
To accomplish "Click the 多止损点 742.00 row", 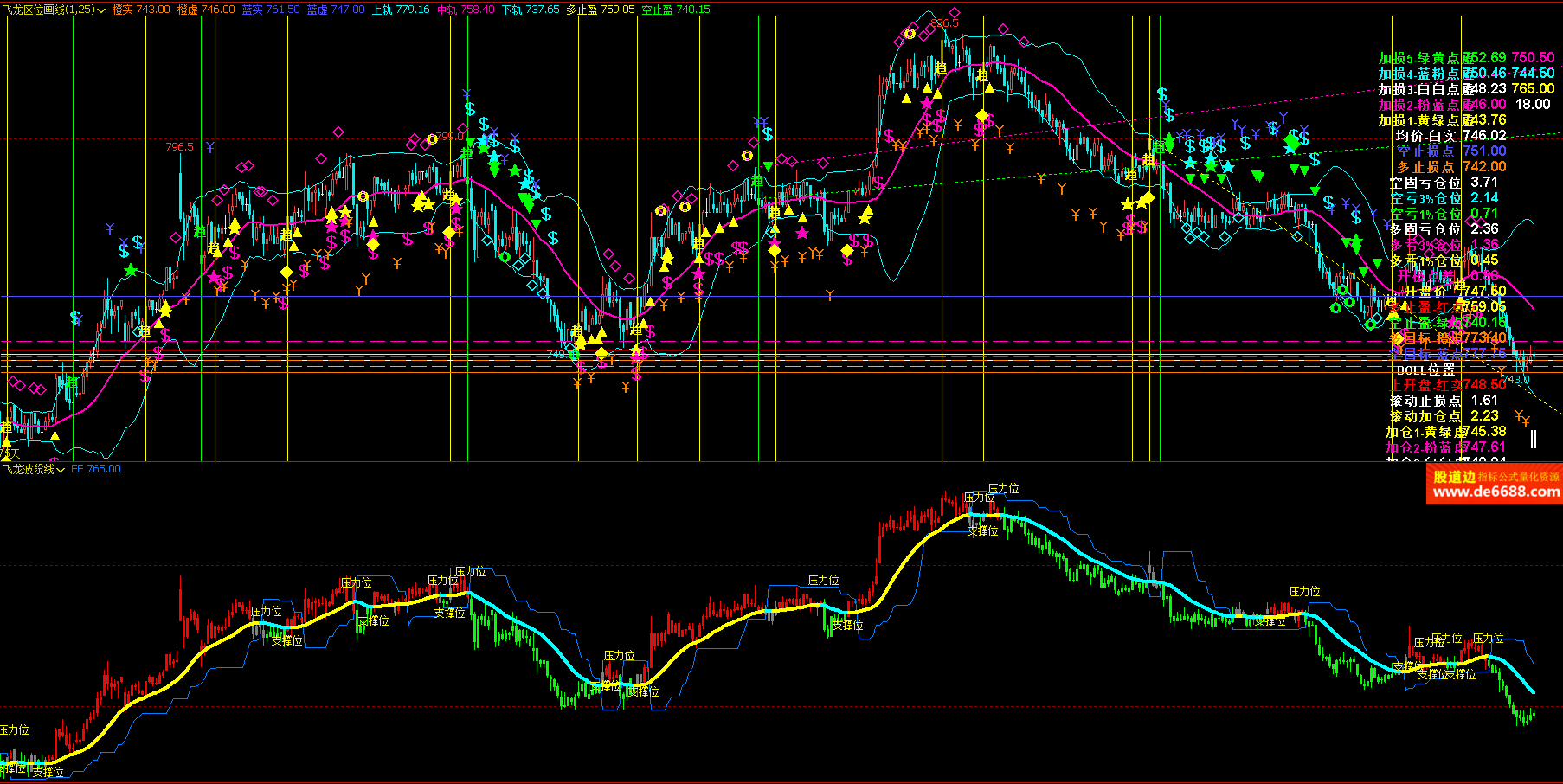I will coord(1451,167).
